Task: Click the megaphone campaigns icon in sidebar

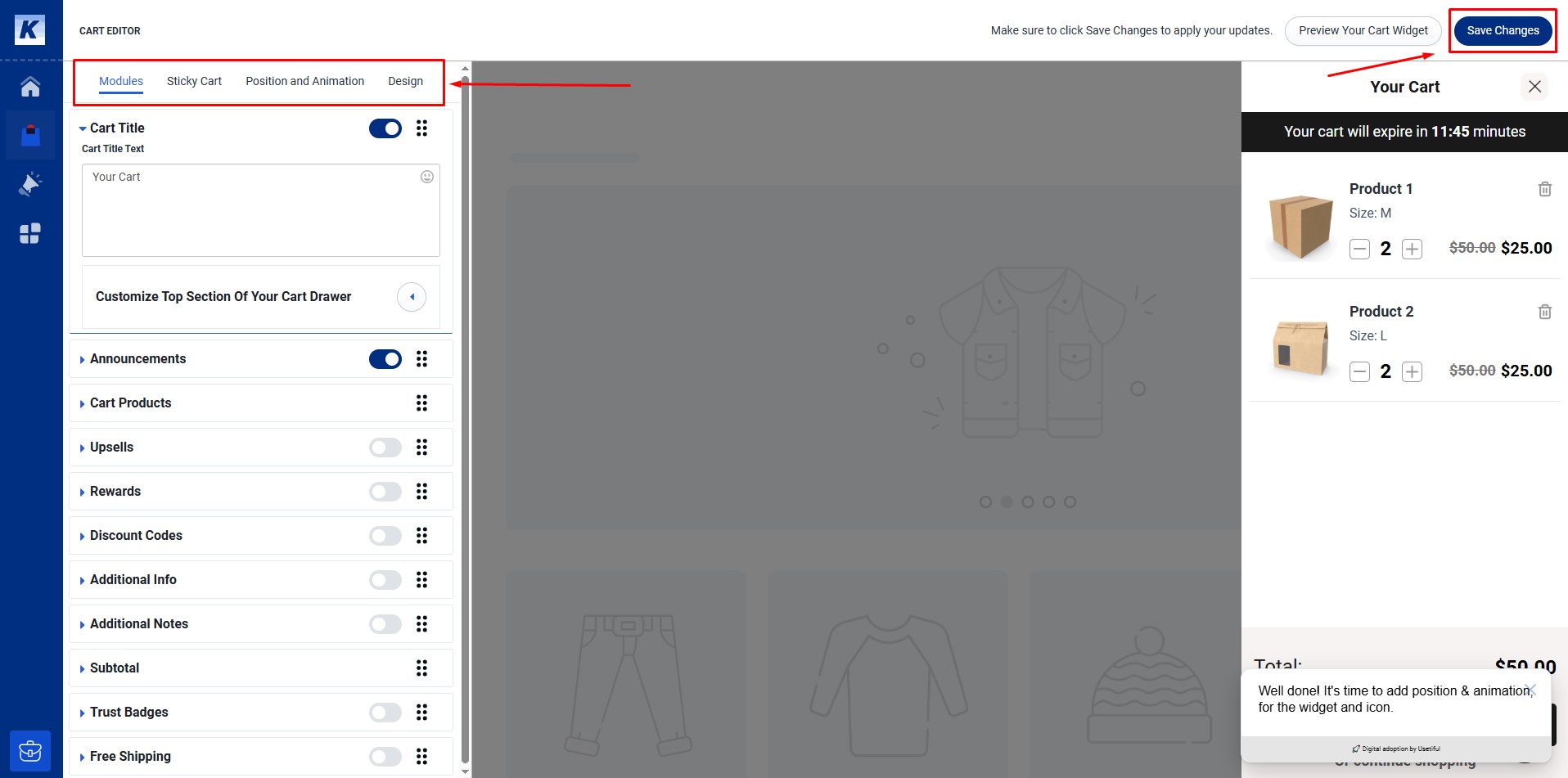Action: coord(30,184)
